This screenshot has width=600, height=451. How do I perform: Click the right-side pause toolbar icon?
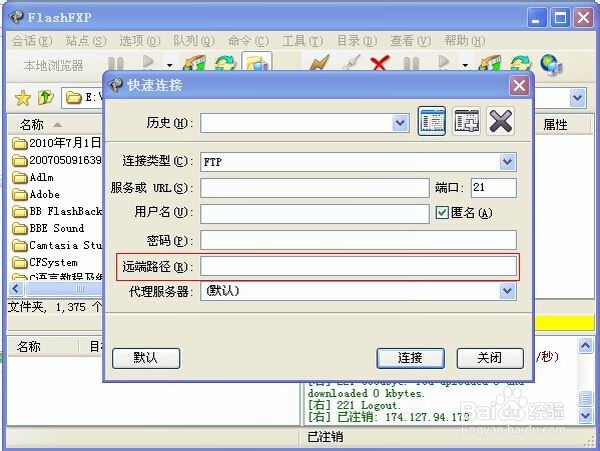[x=411, y=64]
